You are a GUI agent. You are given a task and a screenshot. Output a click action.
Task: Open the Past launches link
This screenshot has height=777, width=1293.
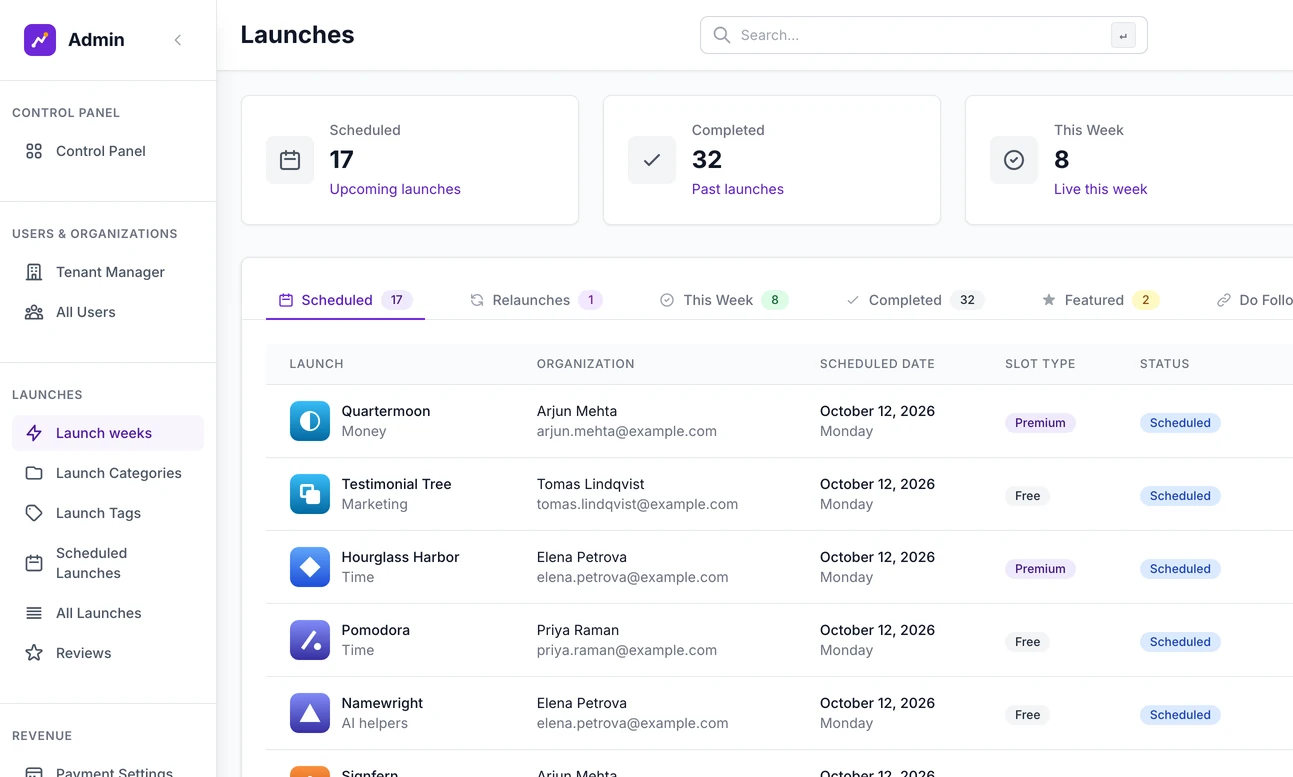[x=738, y=189]
